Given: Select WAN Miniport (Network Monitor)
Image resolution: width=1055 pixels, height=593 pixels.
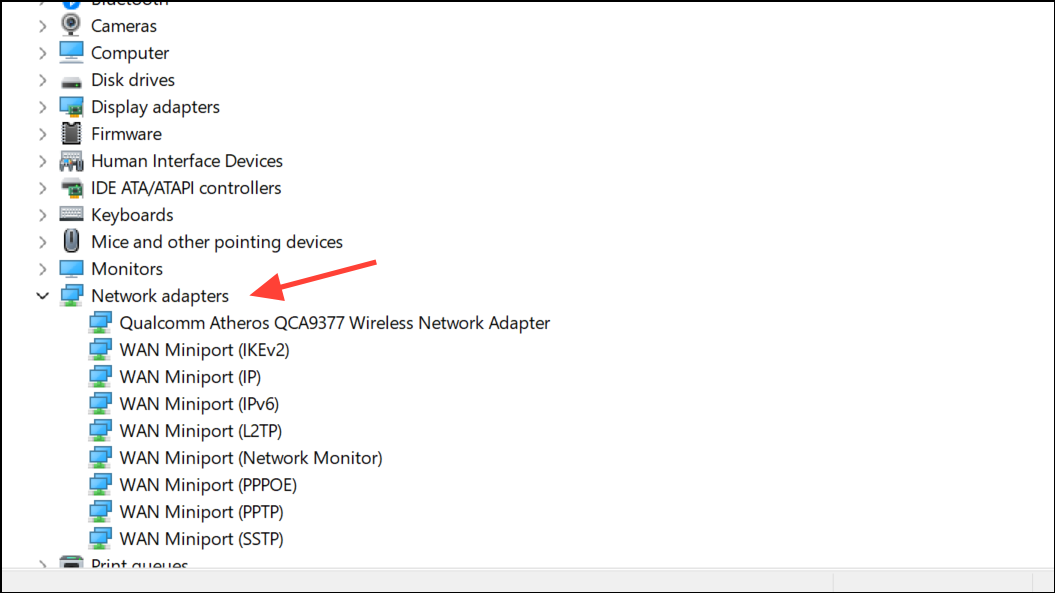Looking at the screenshot, I should point(251,457).
